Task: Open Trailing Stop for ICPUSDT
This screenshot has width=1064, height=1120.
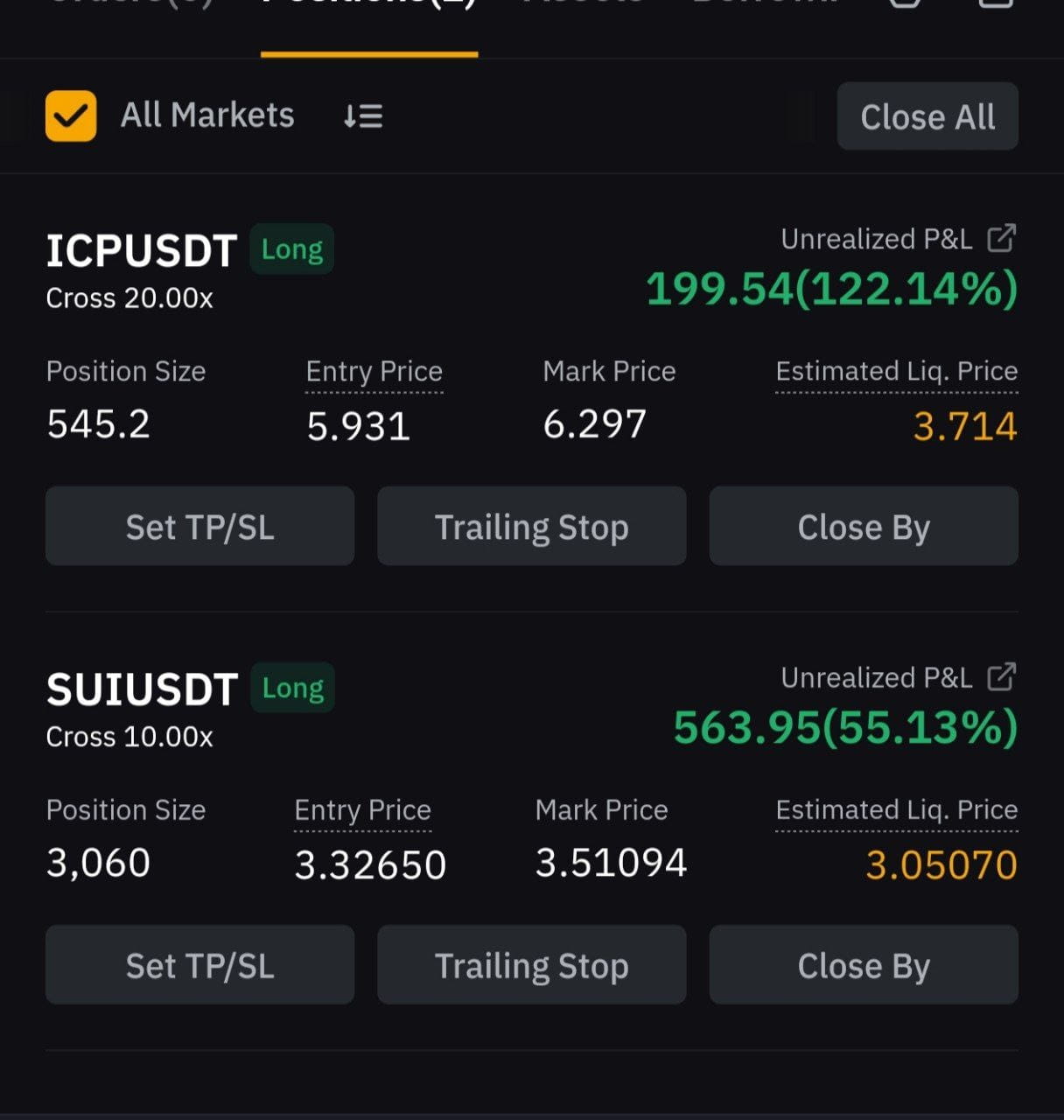Action: pos(532,526)
